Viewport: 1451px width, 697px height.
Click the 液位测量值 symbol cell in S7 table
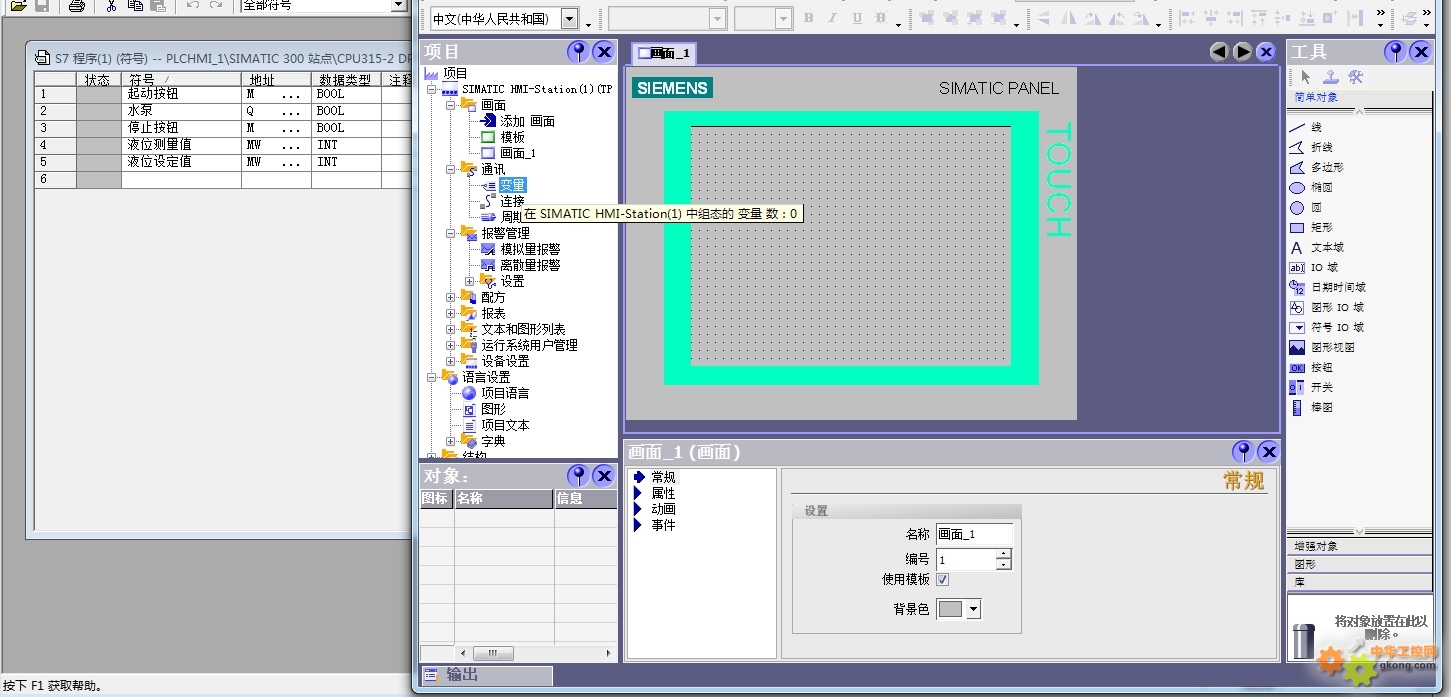point(181,145)
